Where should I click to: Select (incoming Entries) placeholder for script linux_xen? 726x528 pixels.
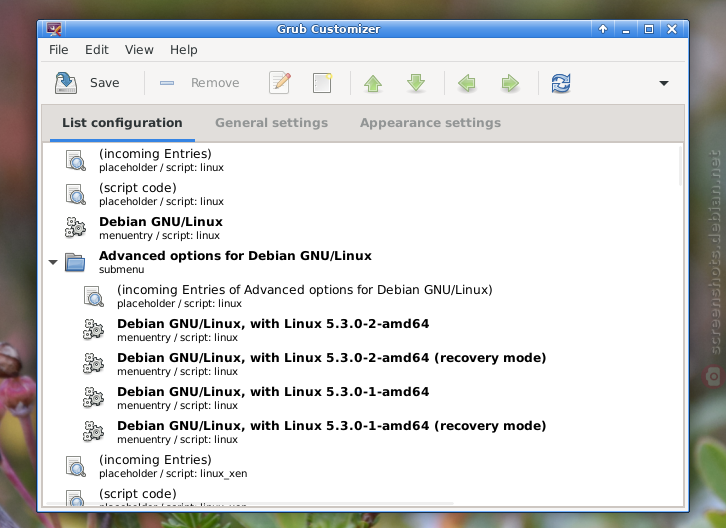(x=155, y=460)
